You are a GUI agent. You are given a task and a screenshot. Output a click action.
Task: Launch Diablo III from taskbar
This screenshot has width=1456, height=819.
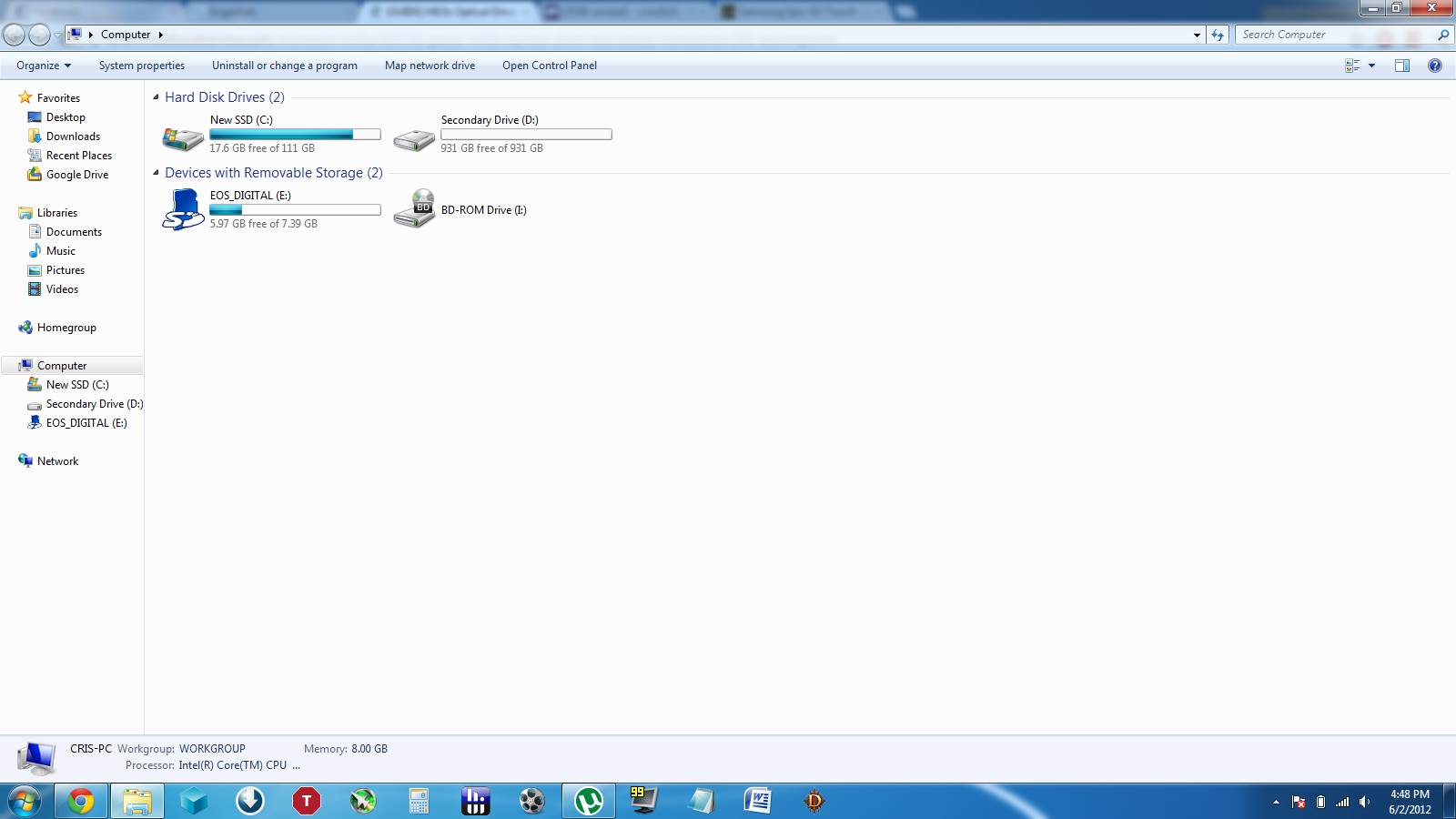(814, 802)
